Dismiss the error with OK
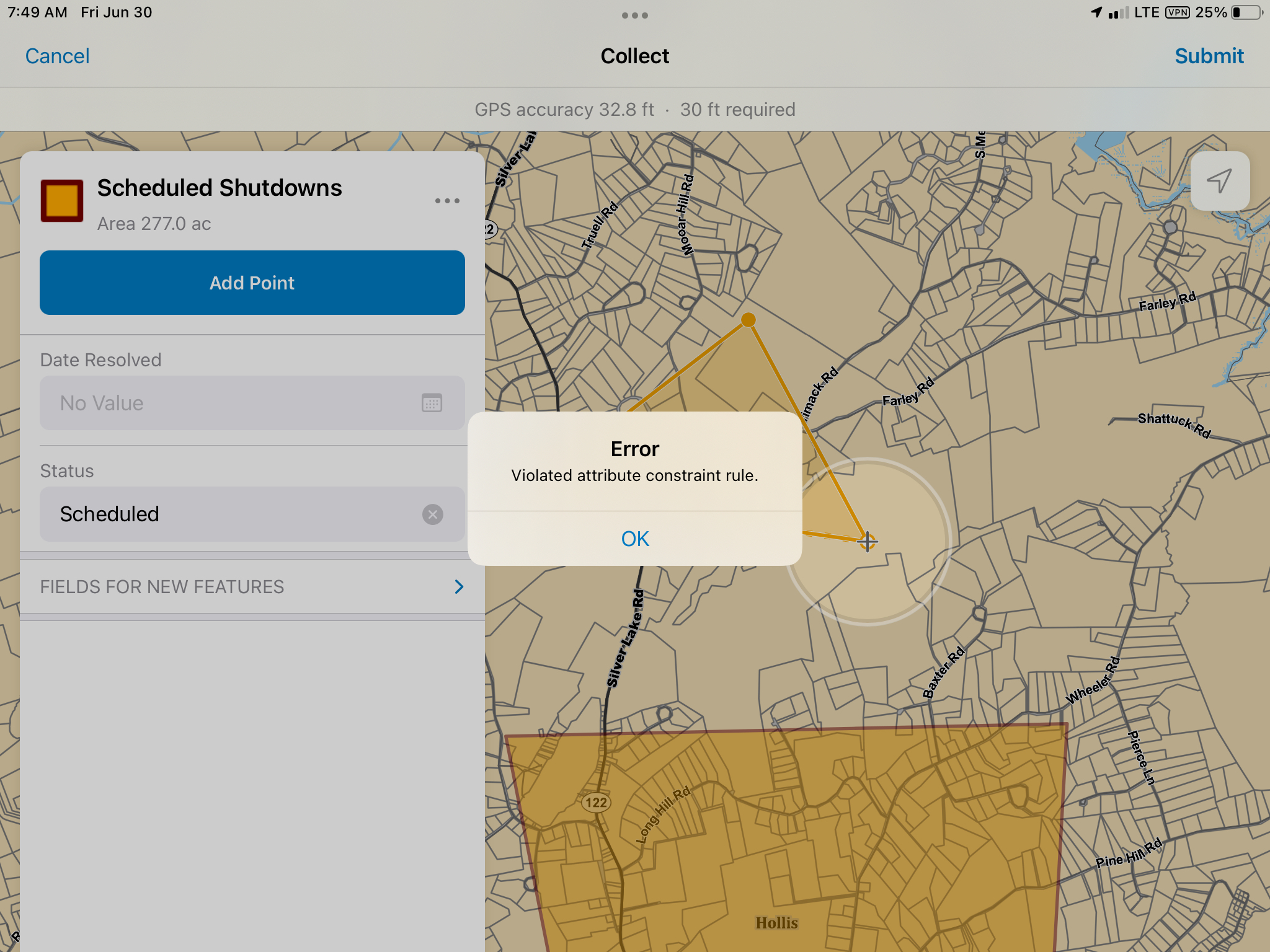Image resolution: width=1270 pixels, height=952 pixels. 634,539
